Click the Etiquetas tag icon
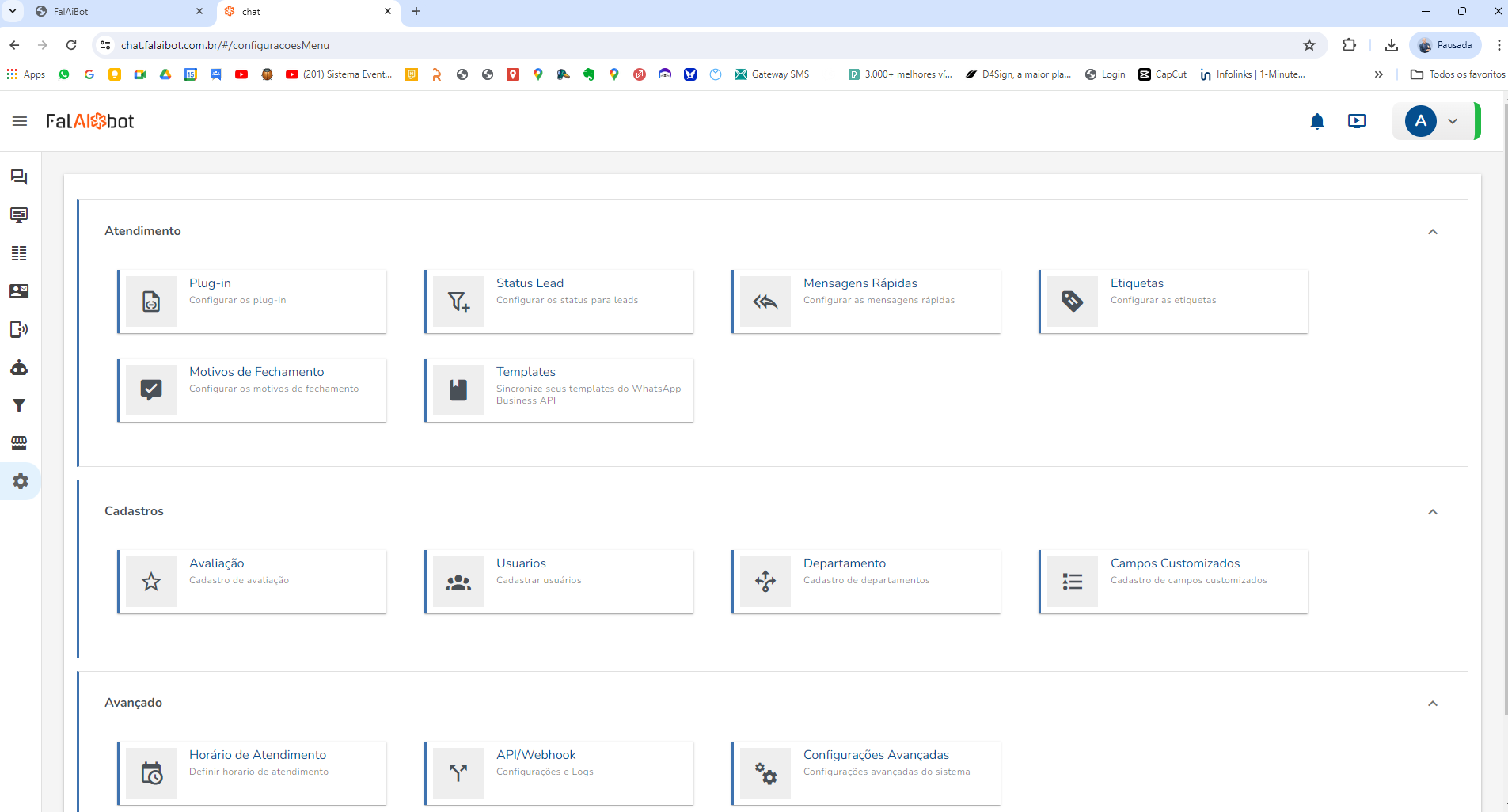Viewport: 1508px width, 812px height. 1073,302
